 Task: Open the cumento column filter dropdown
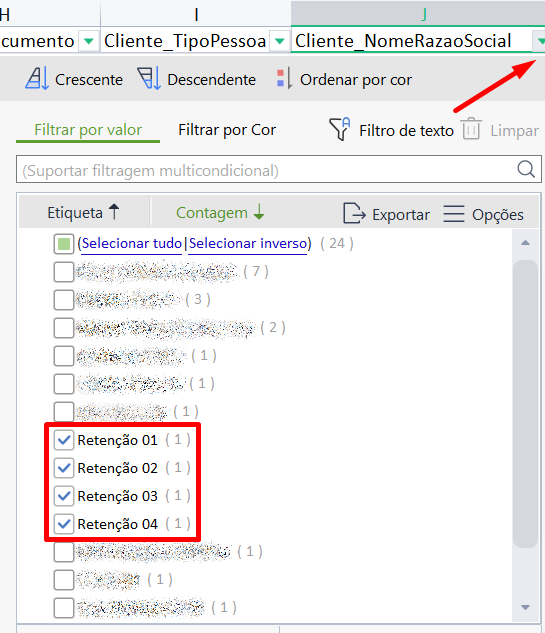tap(88, 41)
